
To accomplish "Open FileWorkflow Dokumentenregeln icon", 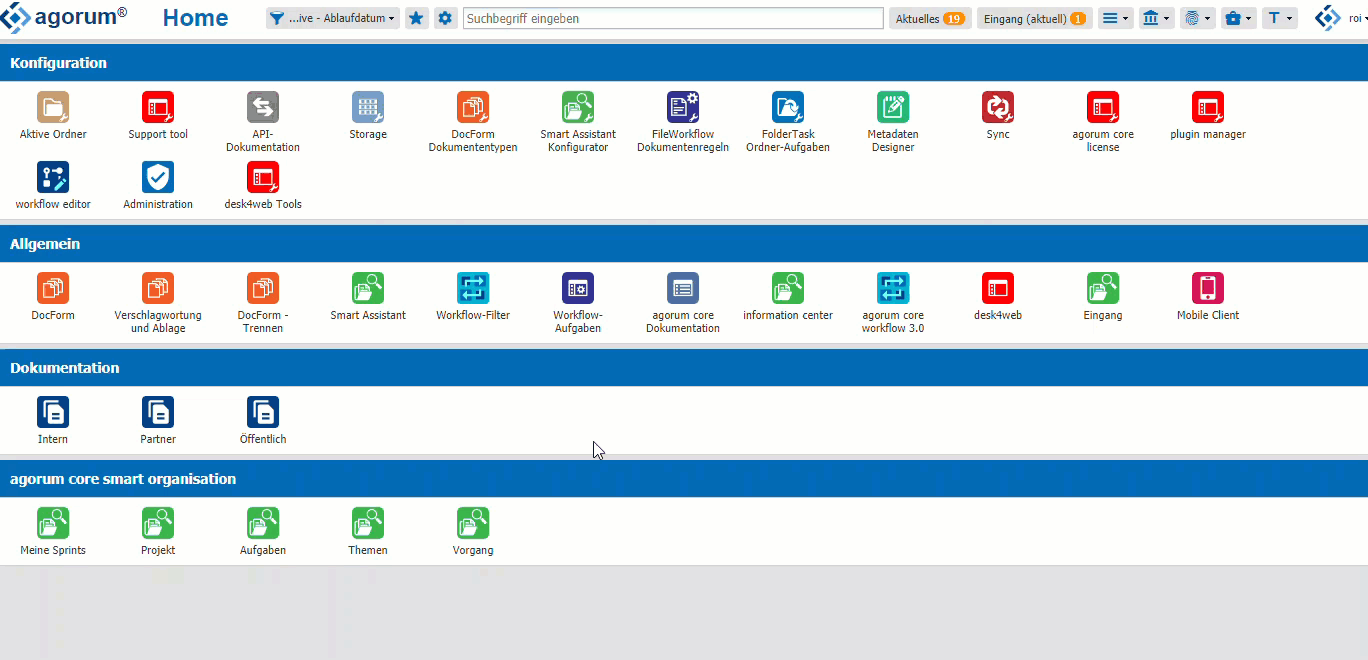I will point(683,107).
